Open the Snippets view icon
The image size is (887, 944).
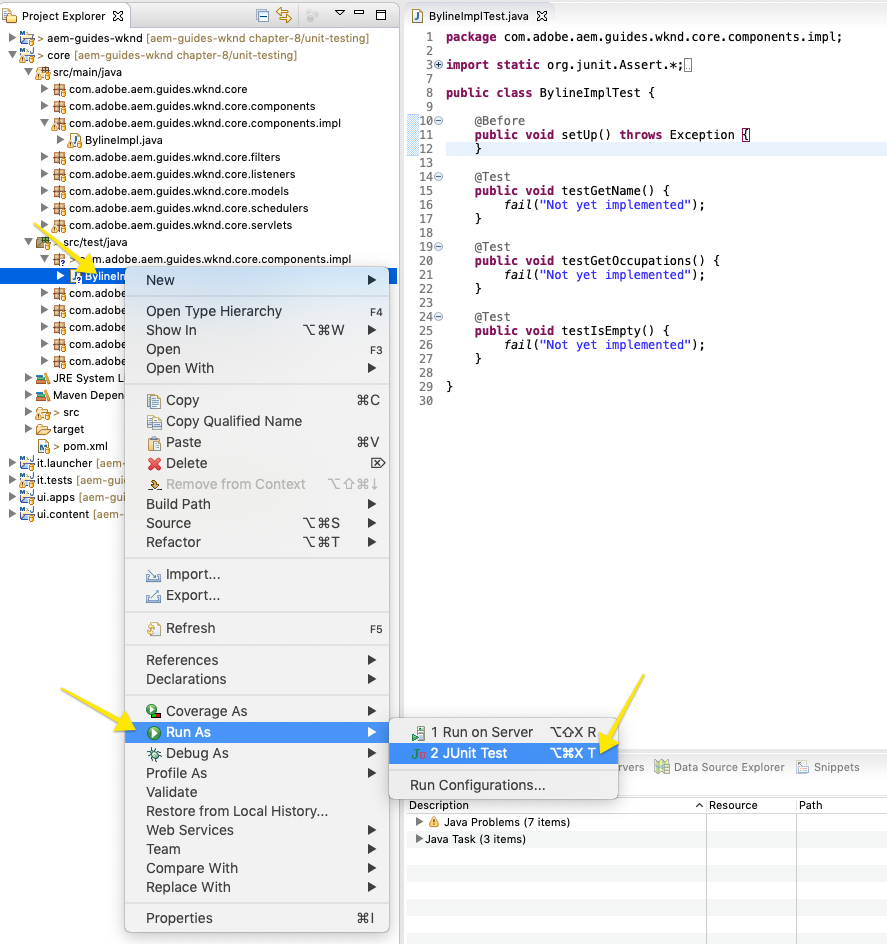[803, 768]
